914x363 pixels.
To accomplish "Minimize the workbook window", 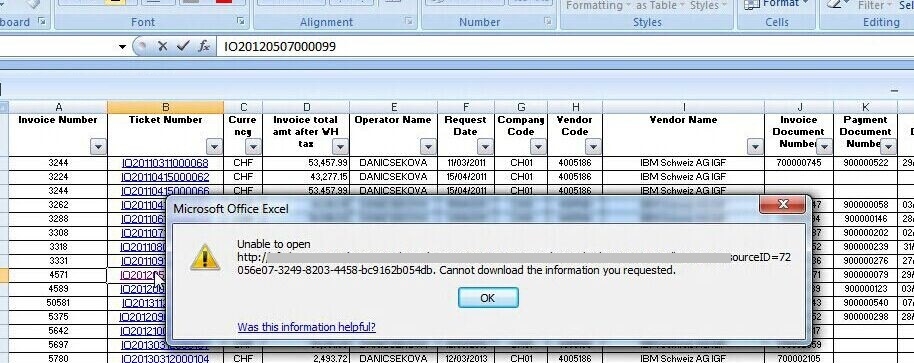I will click(x=895, y=90).
